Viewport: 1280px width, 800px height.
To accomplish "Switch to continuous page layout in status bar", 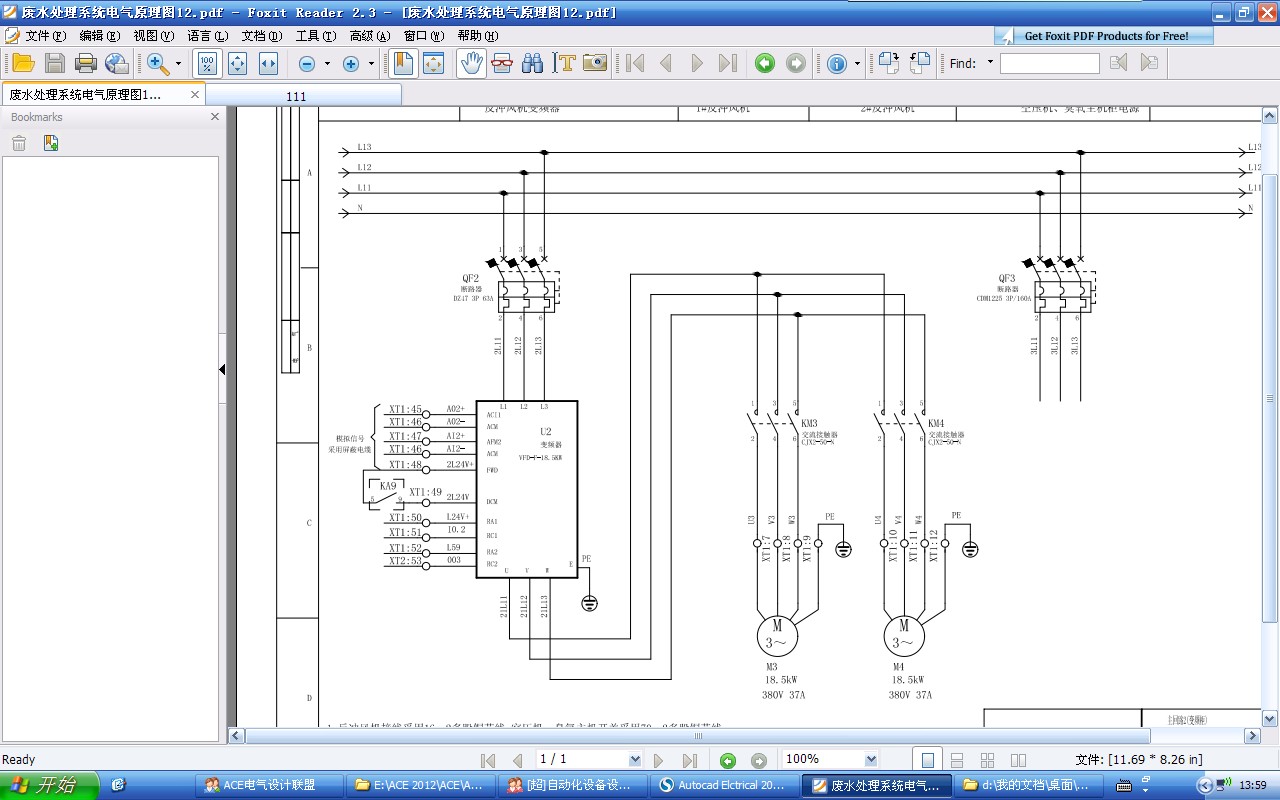I will 957,760.
